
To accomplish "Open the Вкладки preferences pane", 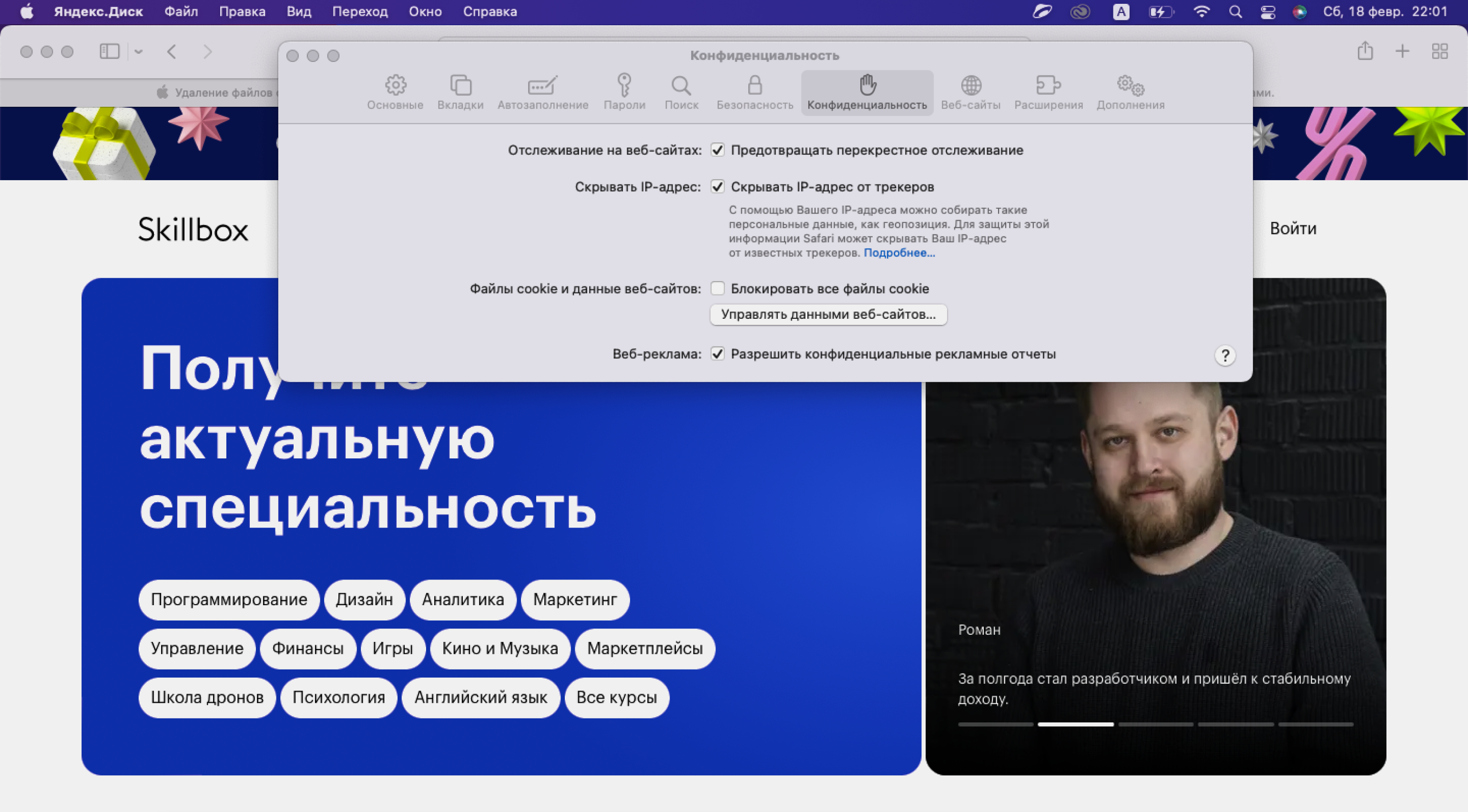I will 460,92.
